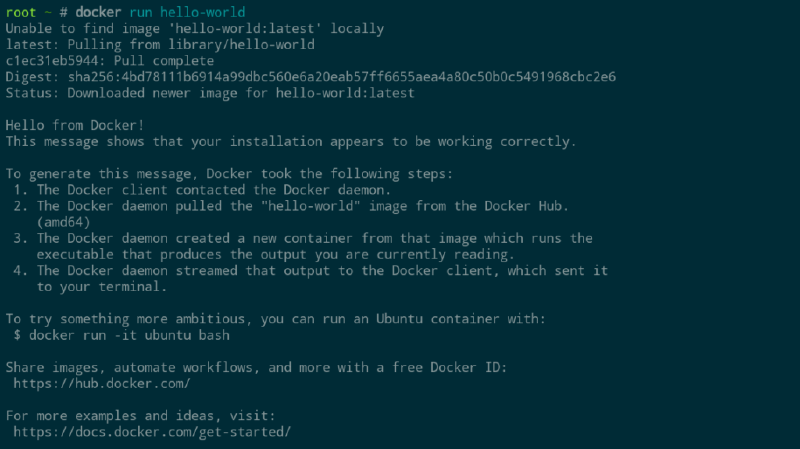Click the 'Unable to find image' message
Viewport: 800px width, 449px height.
pos(194,29)
